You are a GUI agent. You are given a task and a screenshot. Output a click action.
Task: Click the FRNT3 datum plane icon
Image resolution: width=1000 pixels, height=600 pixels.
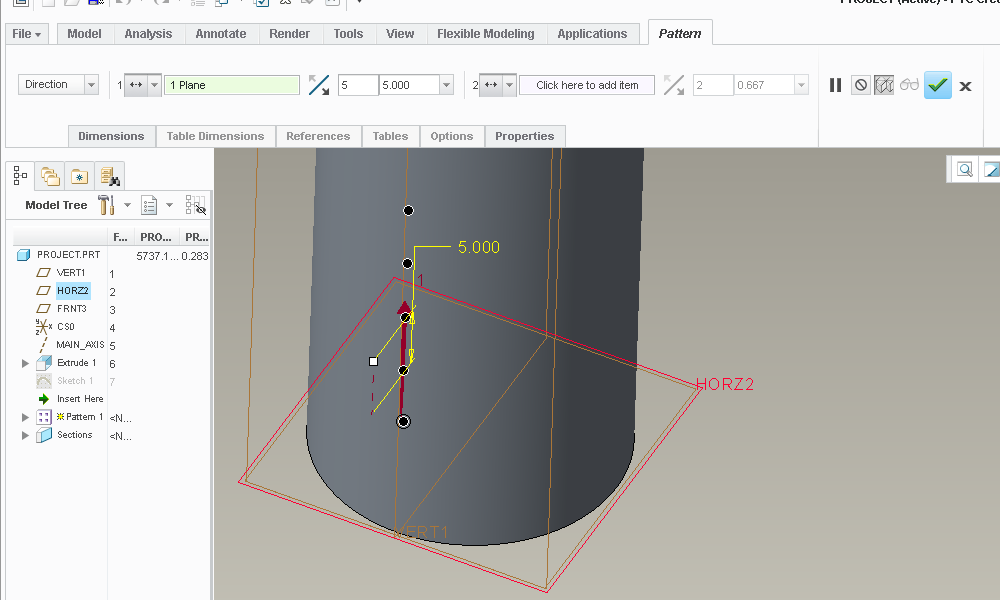[x=43, y=309]
